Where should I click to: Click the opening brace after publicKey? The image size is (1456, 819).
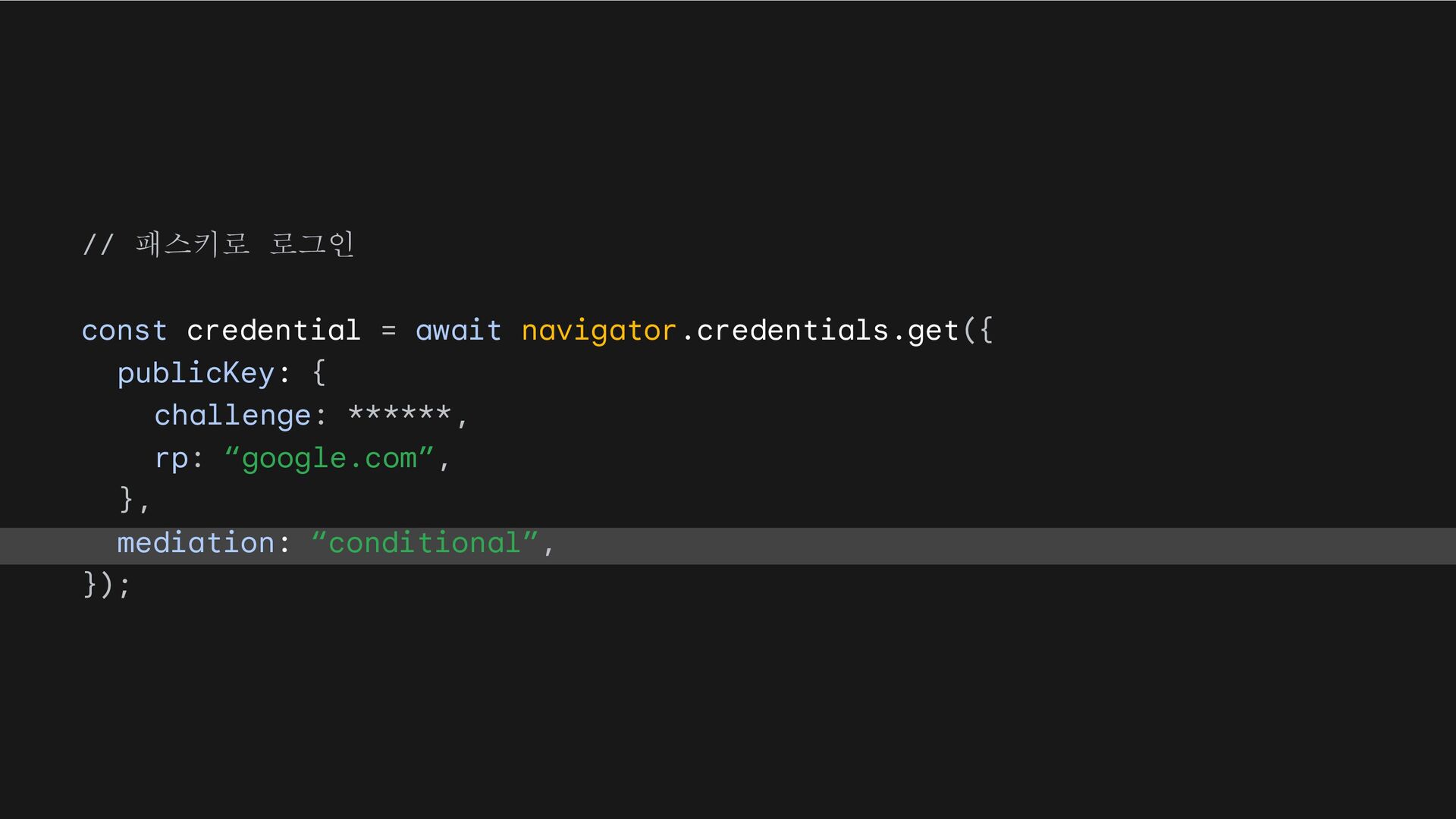pyautogui.click(x=319, y=372)
